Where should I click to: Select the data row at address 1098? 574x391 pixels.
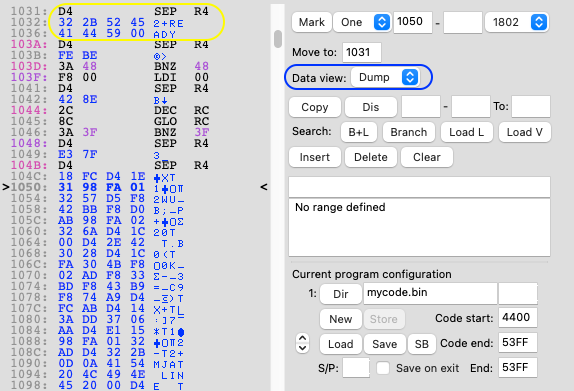(x=97, y=385)
